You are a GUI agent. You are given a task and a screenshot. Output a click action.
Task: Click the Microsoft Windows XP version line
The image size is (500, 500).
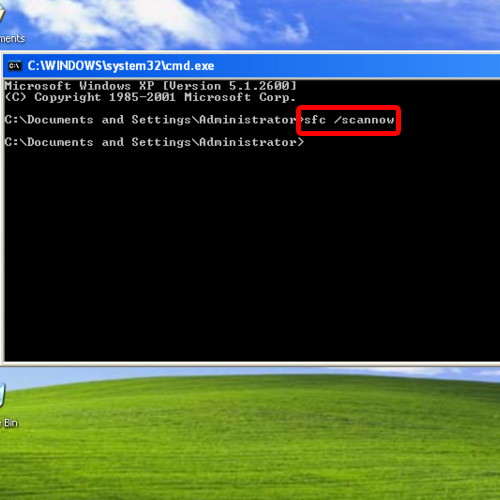coord(150,86)
